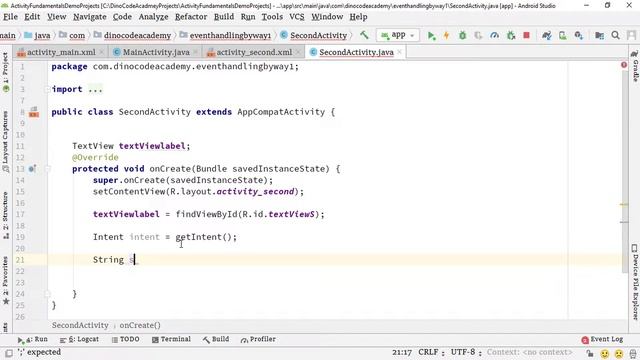640x360 pixels.
Task: Click the dinocodeacademy breadcrumb folder
Action: [x=133, y=36]
